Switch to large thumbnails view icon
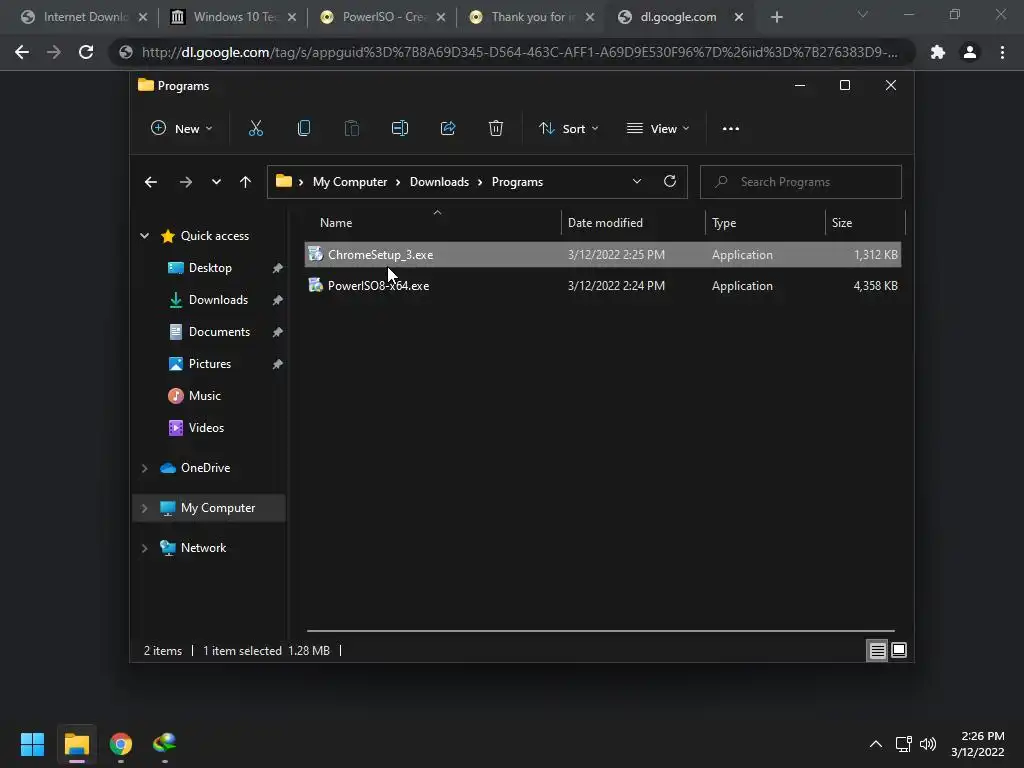 coord(899,650)
